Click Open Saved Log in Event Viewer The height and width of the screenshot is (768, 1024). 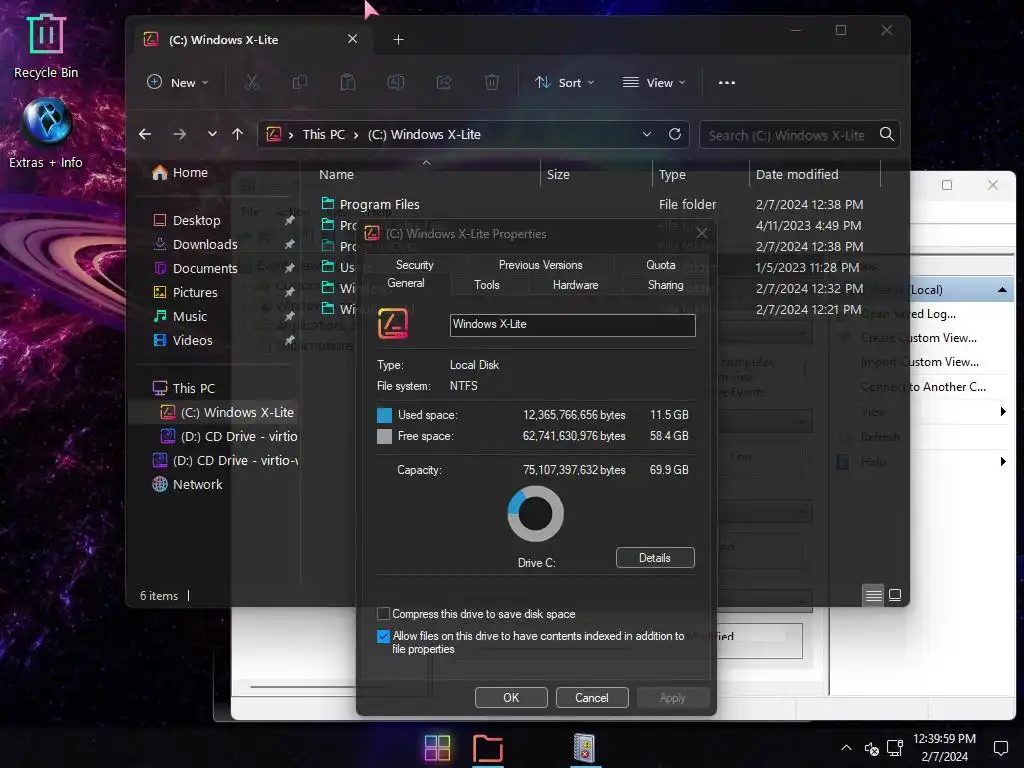[x=908, y=314]
